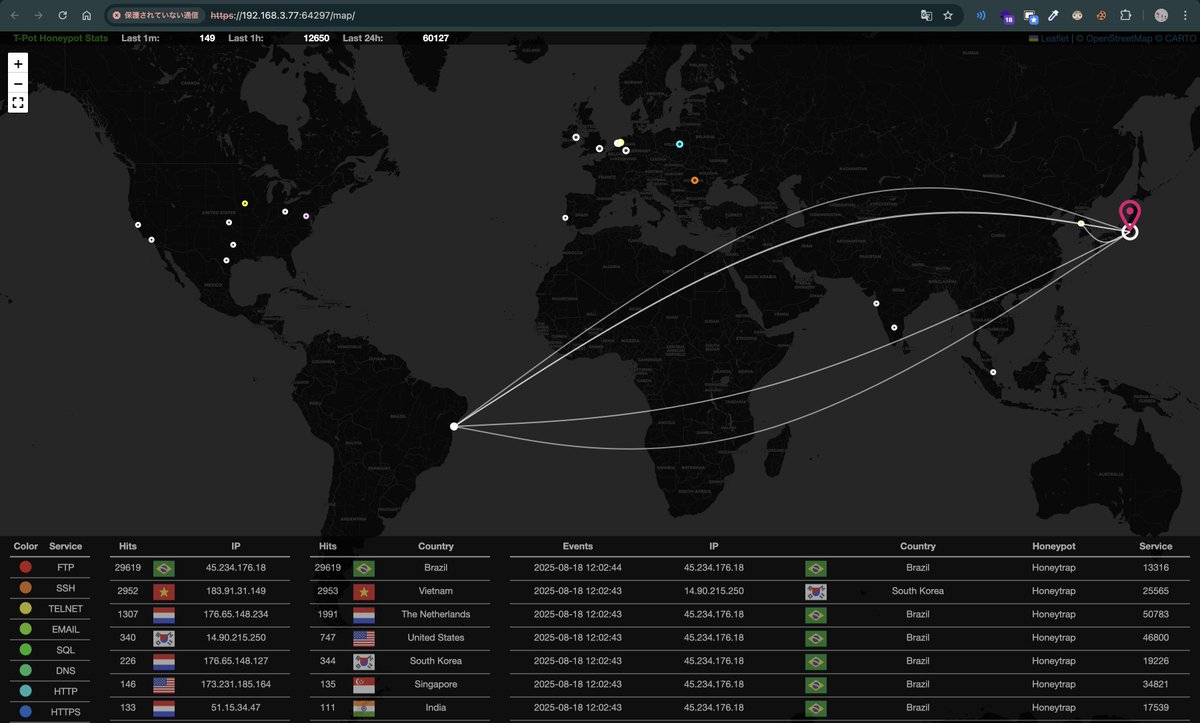Zoom in on the attack map

pyautogui.click(x=18, y=63)
